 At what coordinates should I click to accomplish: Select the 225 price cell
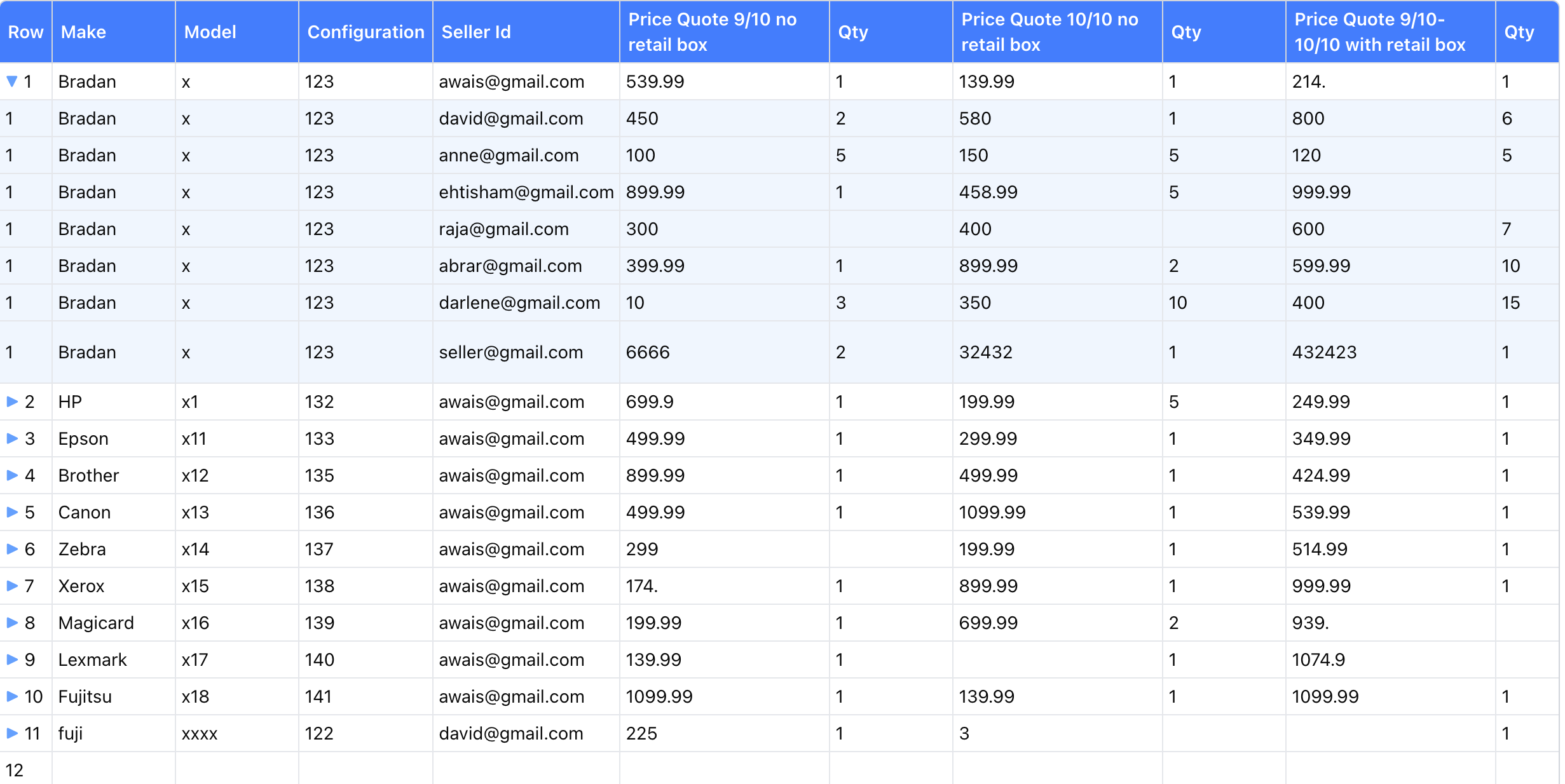[x=725, y=733]
